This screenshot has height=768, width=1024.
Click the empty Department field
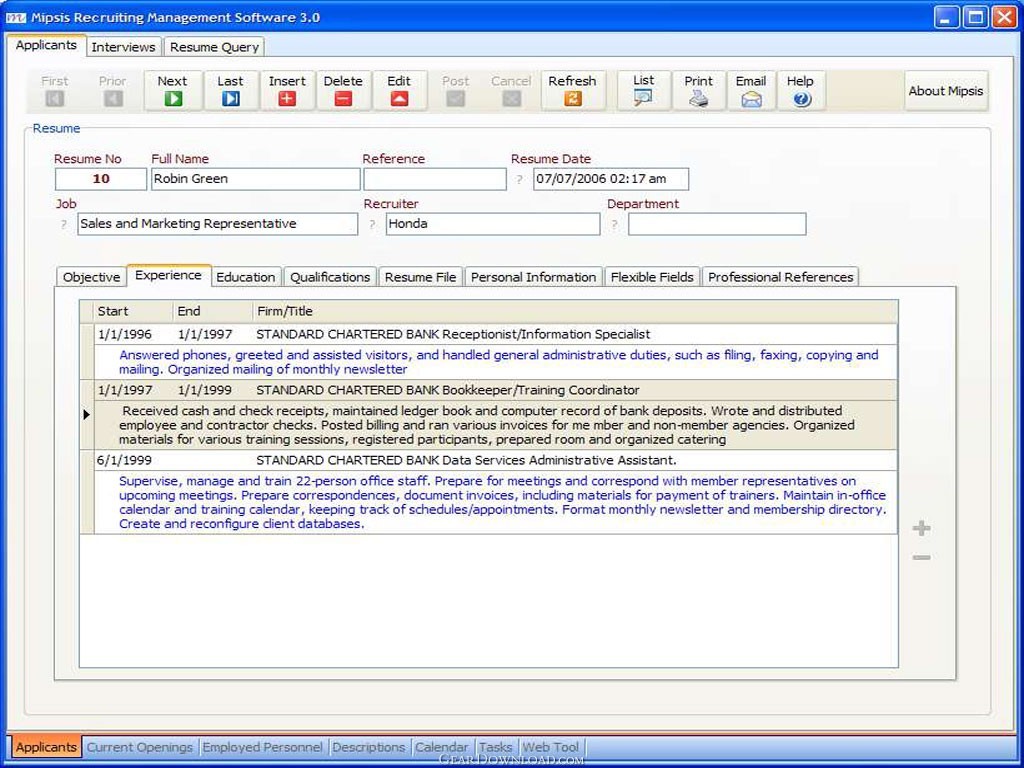[x=717, y=224]
